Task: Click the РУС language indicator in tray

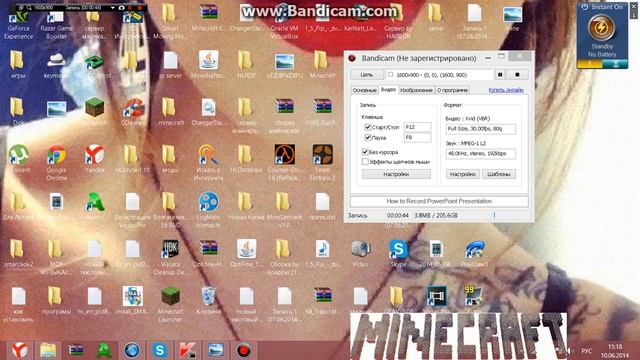Action: click(587, 351)
